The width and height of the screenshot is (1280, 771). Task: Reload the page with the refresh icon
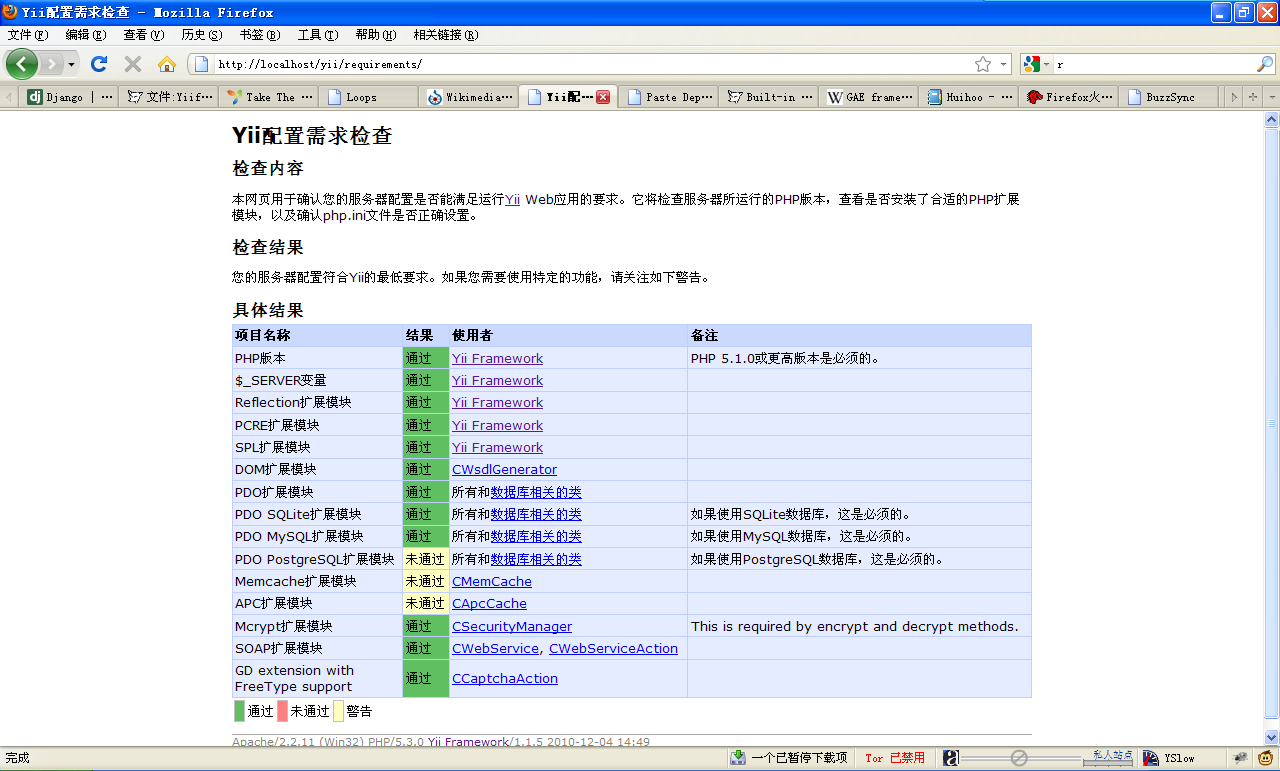[x=99, y=64]
